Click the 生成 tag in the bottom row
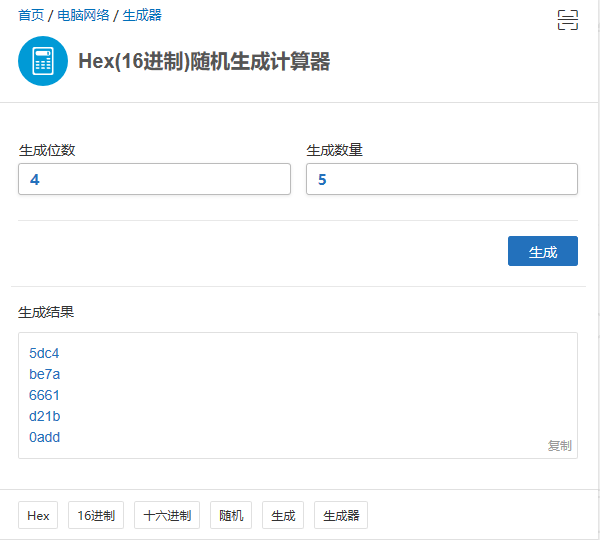 (283, 516)
